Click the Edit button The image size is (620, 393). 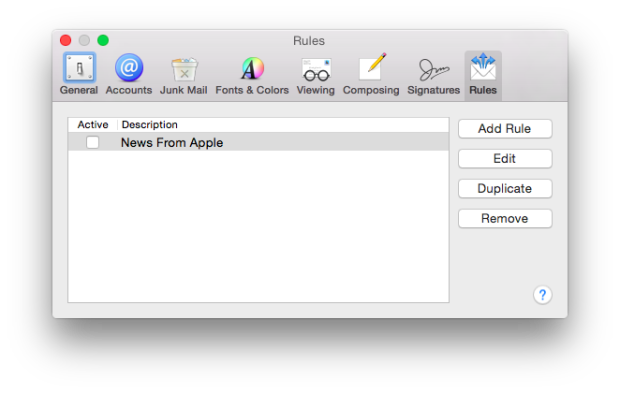[x=505, y=159]
